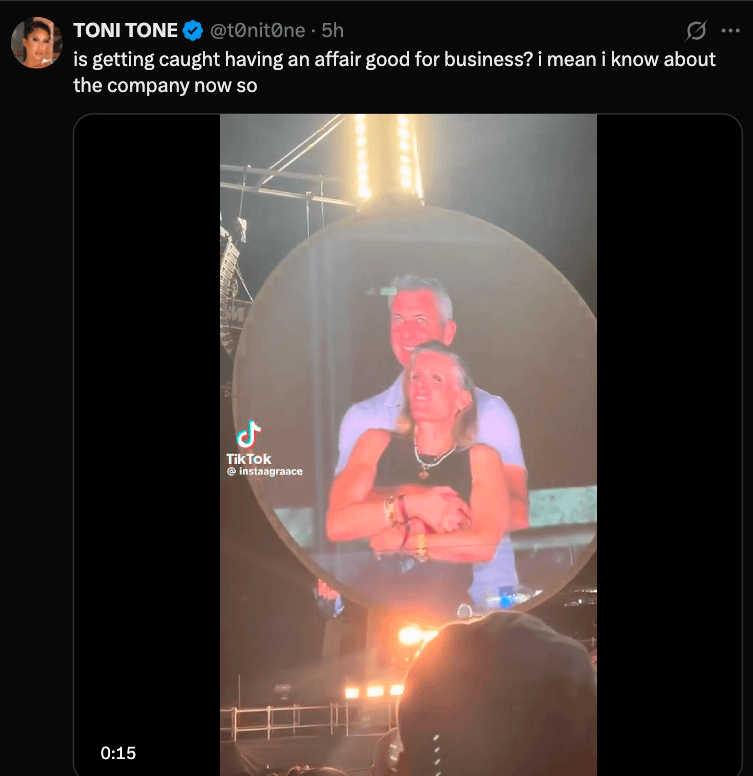Click the 0:15 video duration label
The image size is (753, 776).
118,753
